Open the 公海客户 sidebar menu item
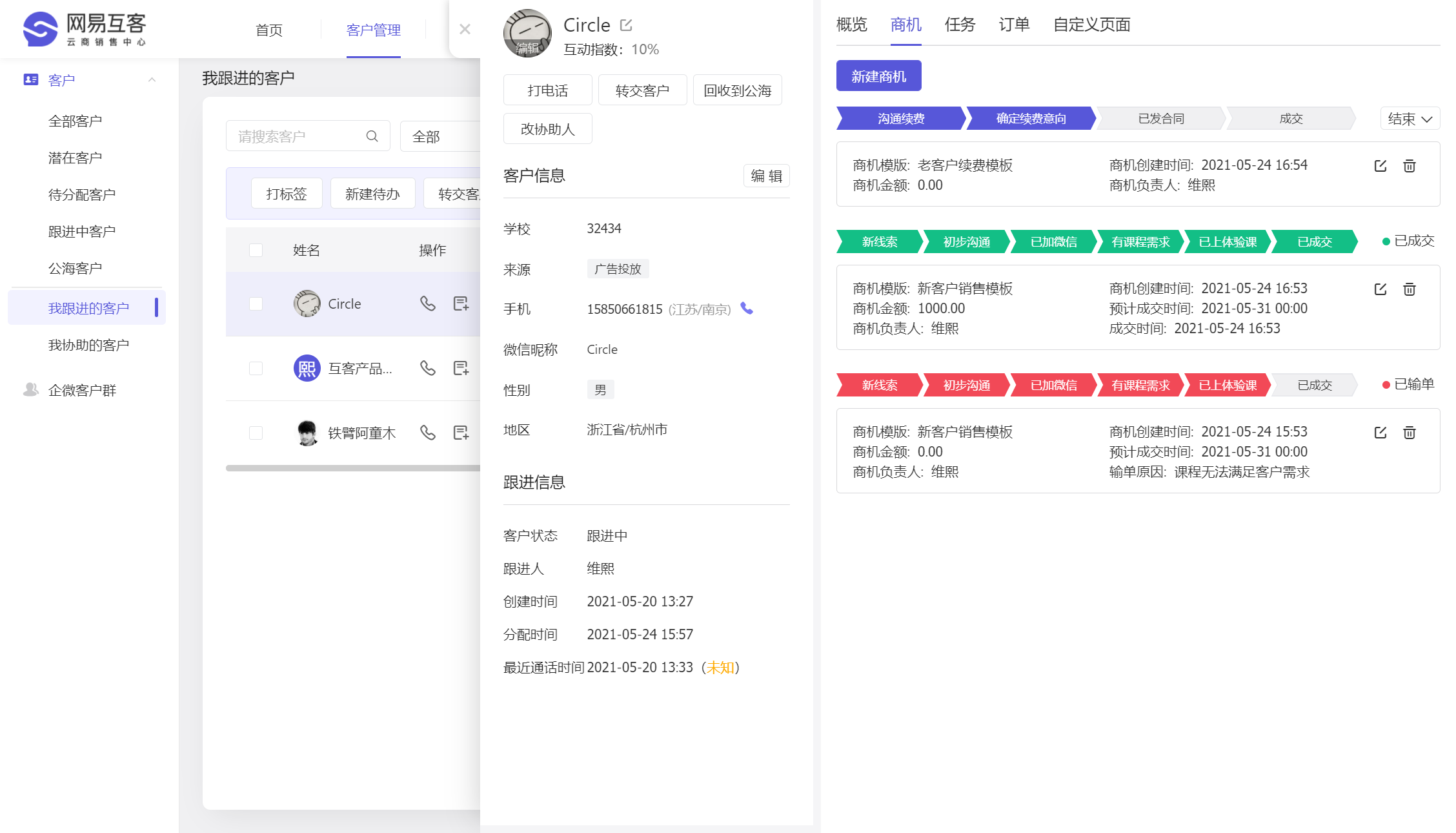 [76, 268]
